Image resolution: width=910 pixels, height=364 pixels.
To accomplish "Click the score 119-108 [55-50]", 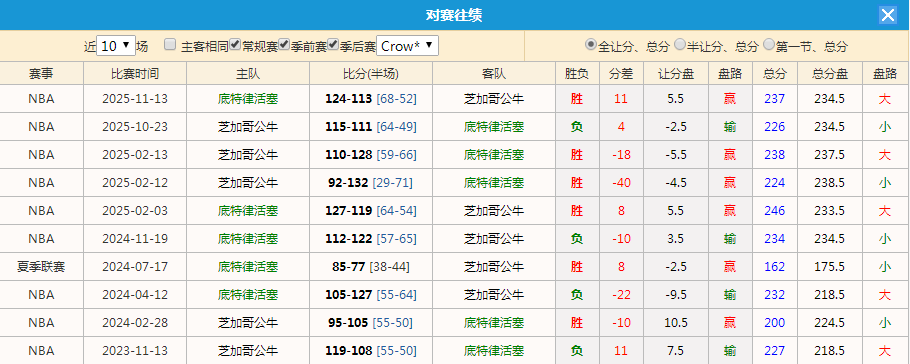I will click(371, 351).
